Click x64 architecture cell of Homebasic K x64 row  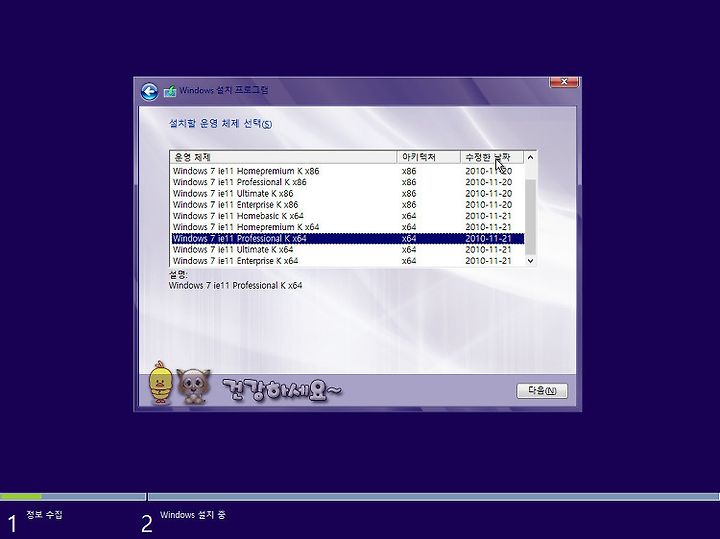coord(409,216)
